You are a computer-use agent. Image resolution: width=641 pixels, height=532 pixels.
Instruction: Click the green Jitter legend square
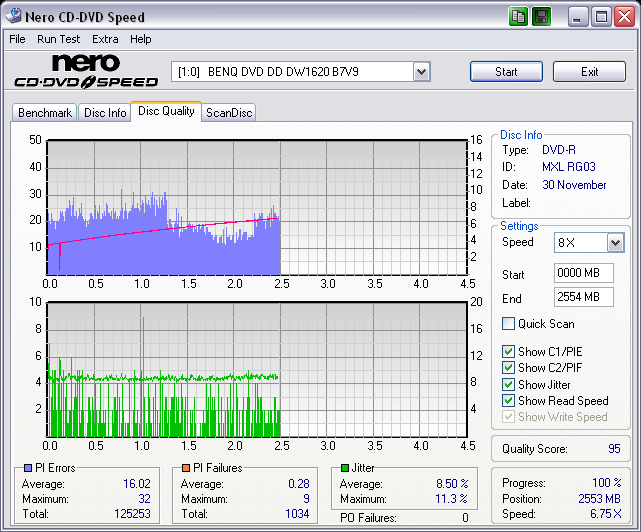click(x=345, y=468)
